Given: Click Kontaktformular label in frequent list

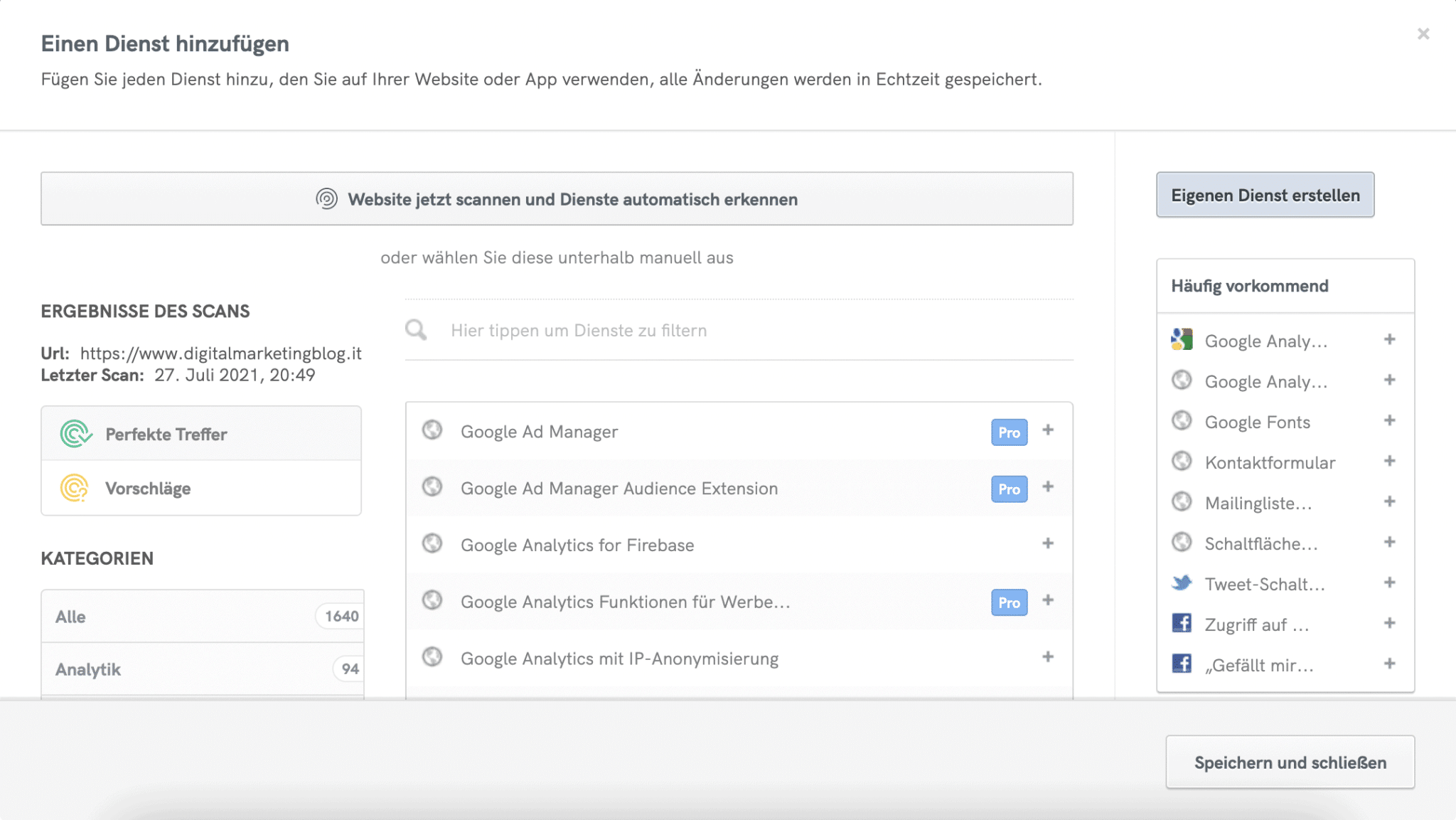Looking at the screenshot, I should (1270, 462).
